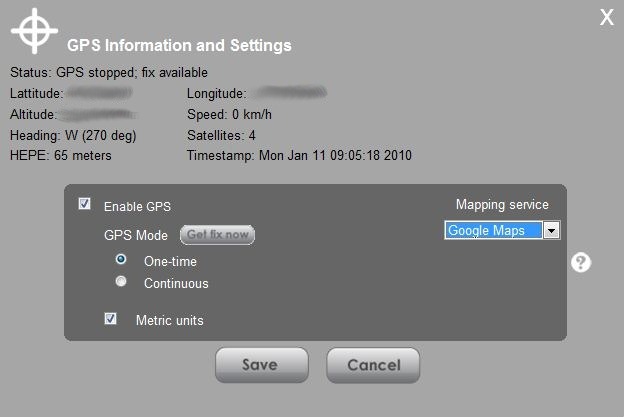Click the Metric units label text

click(x=170, y=320)
